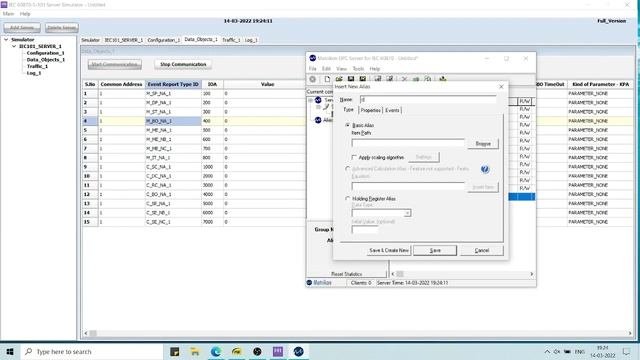Click the Common Address column header
Screen dimensions: 640x360
(121, 84)
